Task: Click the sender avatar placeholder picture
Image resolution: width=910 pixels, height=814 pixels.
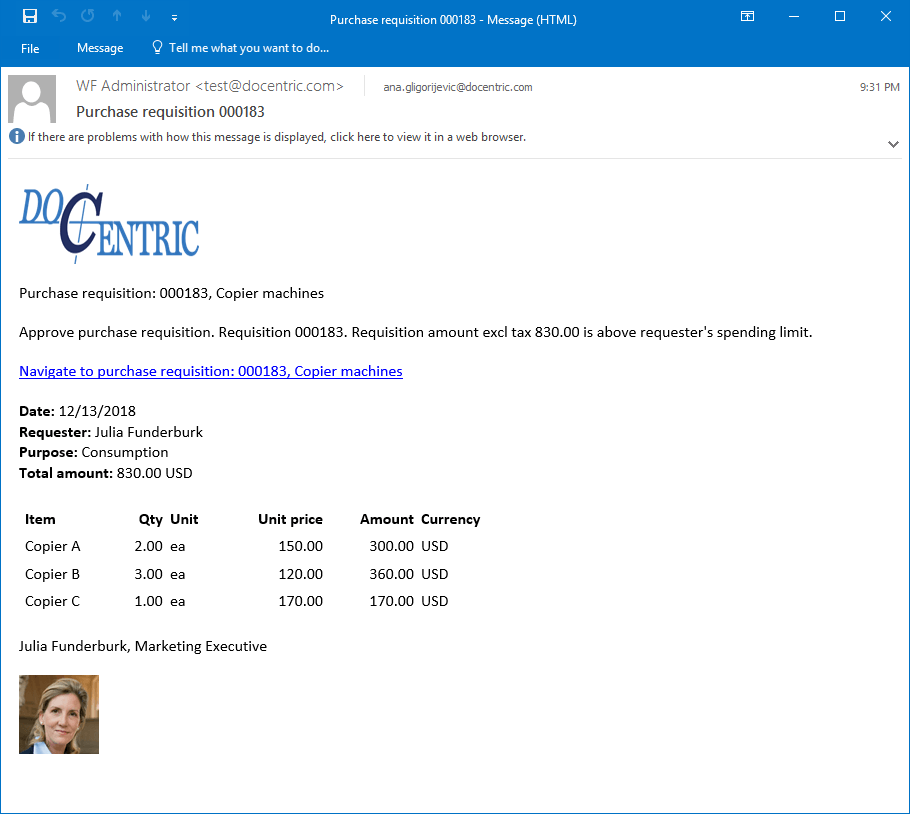Action: [x=32, y=99]
